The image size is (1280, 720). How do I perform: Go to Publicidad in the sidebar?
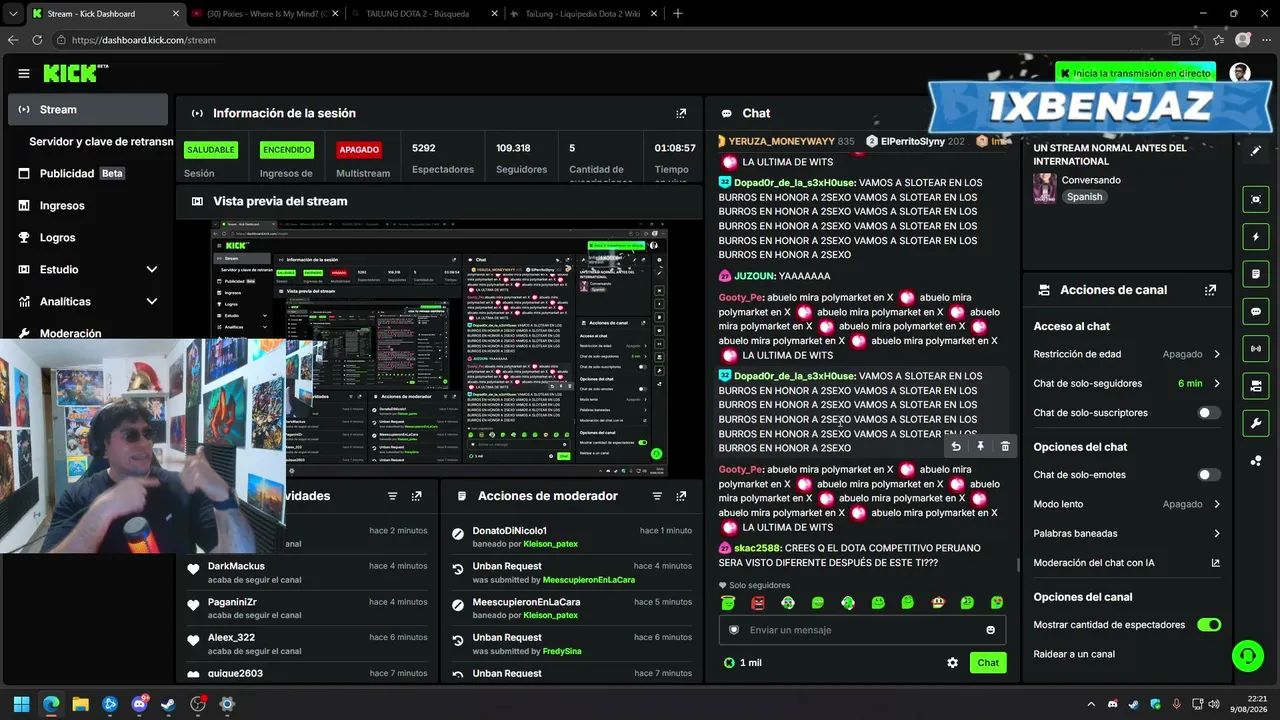88,174
